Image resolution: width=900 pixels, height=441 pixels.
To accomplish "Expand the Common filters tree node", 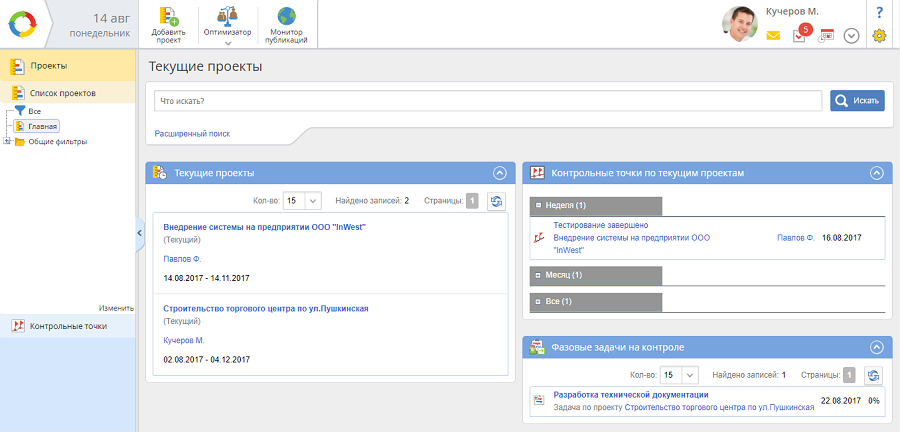I will click(x=7, y=141).
